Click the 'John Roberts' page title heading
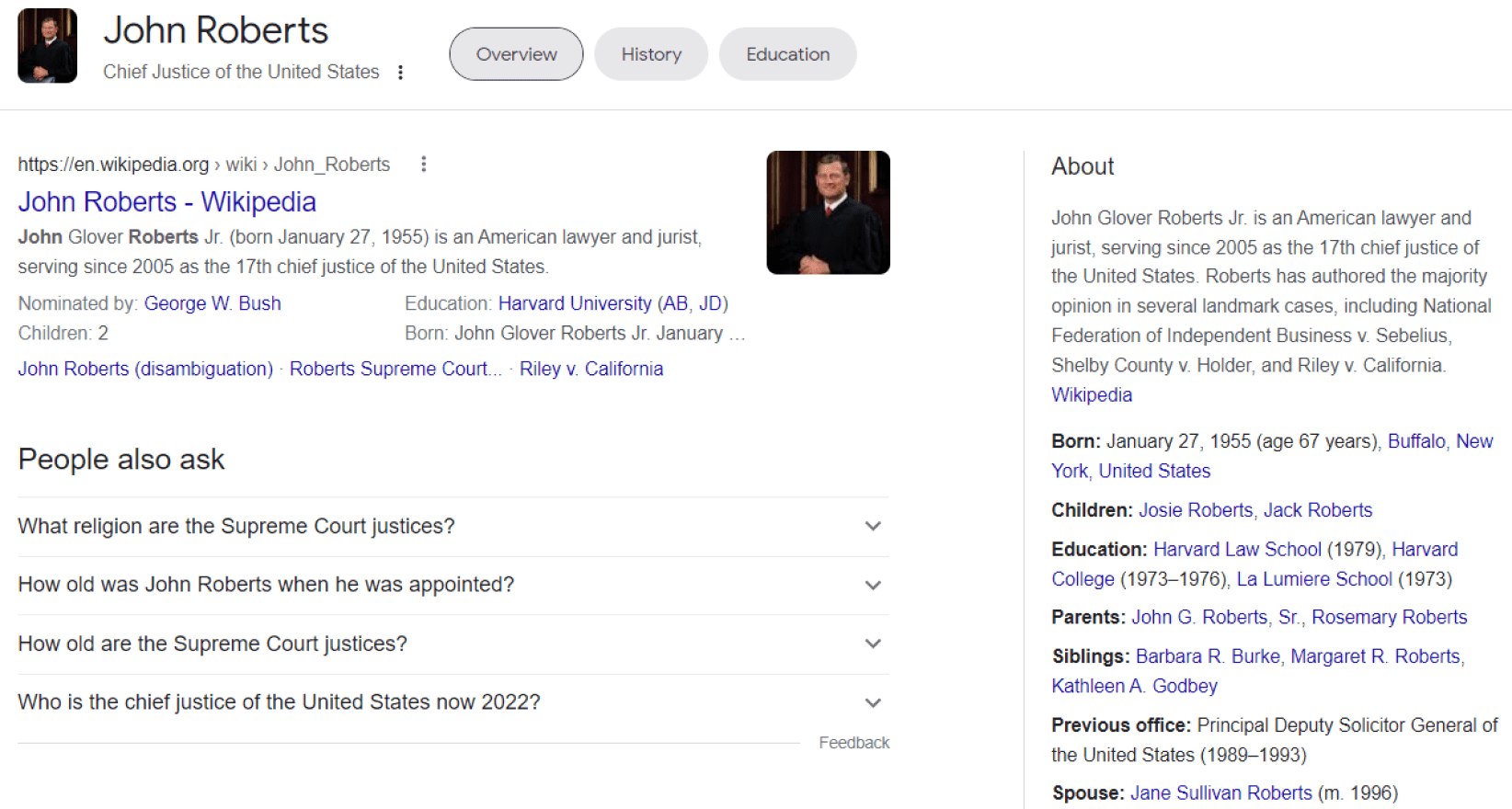Image resolution: width=1512 pixels, height=809 pixels. click(x=216, y=30)
